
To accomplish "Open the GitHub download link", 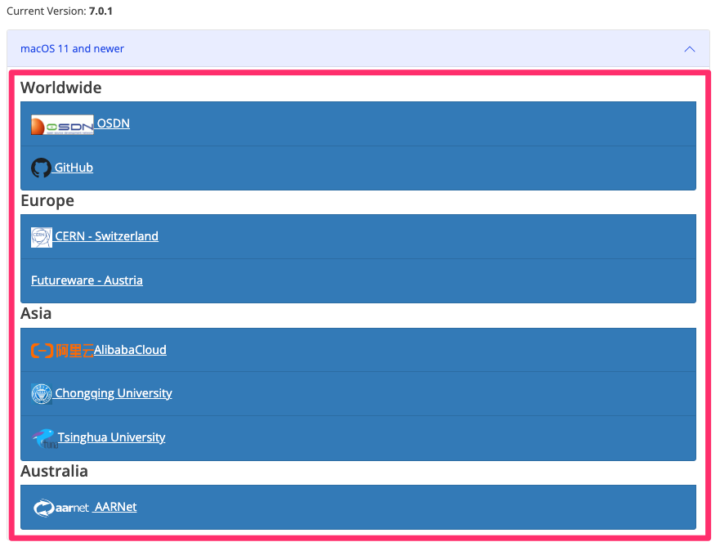I will tap(74, 168).
